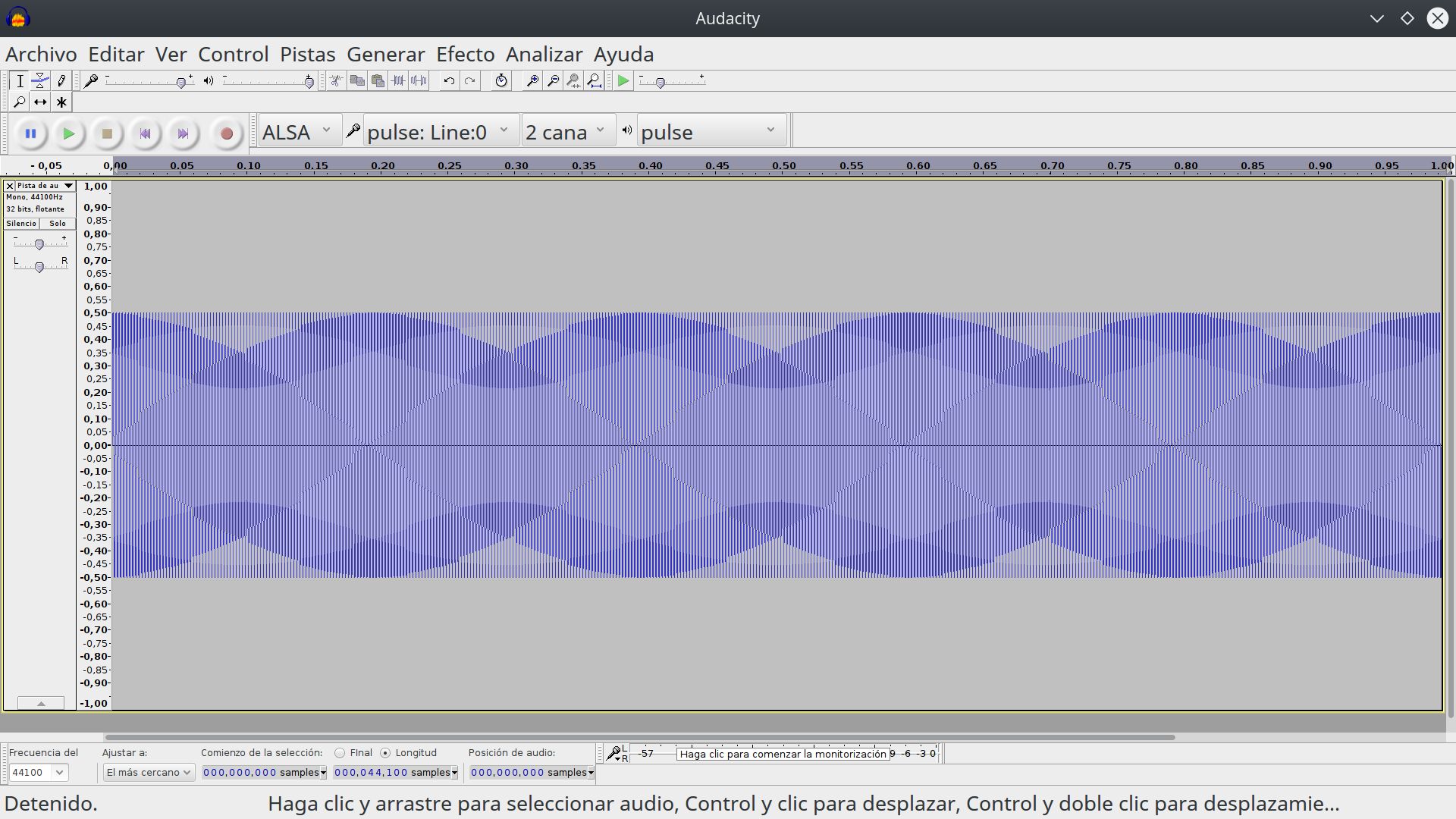The width and height of the screenshot is (1456, 819).
Task: Select the Time Shift tool
Action: (41, 102)
